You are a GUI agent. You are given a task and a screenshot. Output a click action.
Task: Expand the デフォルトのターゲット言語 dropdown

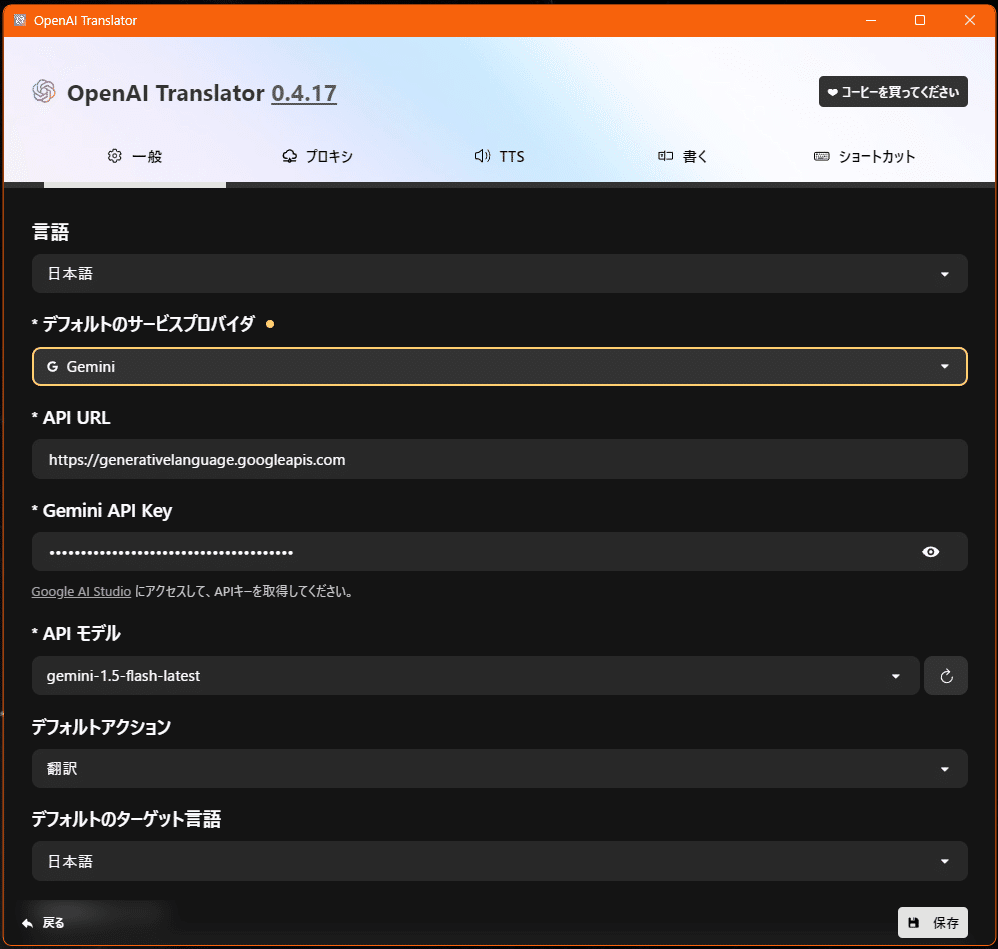pyautogui.click(x=500, y=861)
